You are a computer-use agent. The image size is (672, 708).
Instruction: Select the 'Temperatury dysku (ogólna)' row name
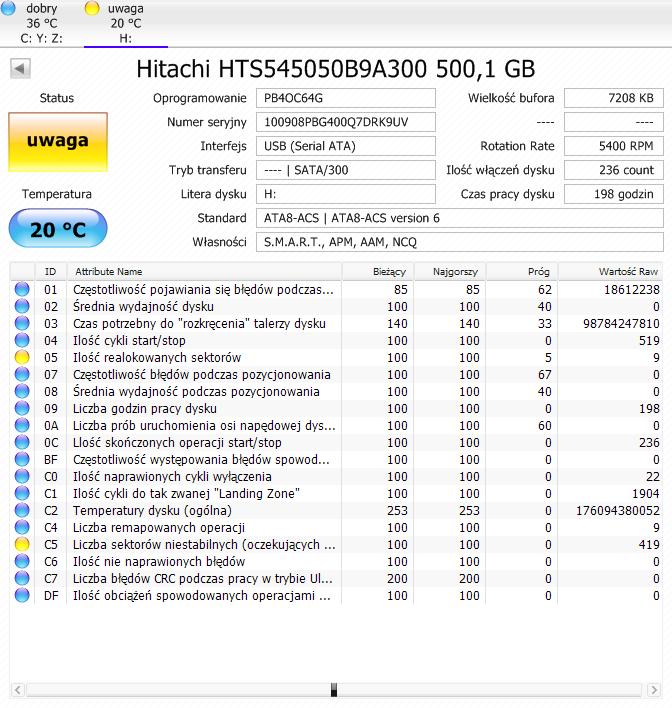[x=152, y=511]
